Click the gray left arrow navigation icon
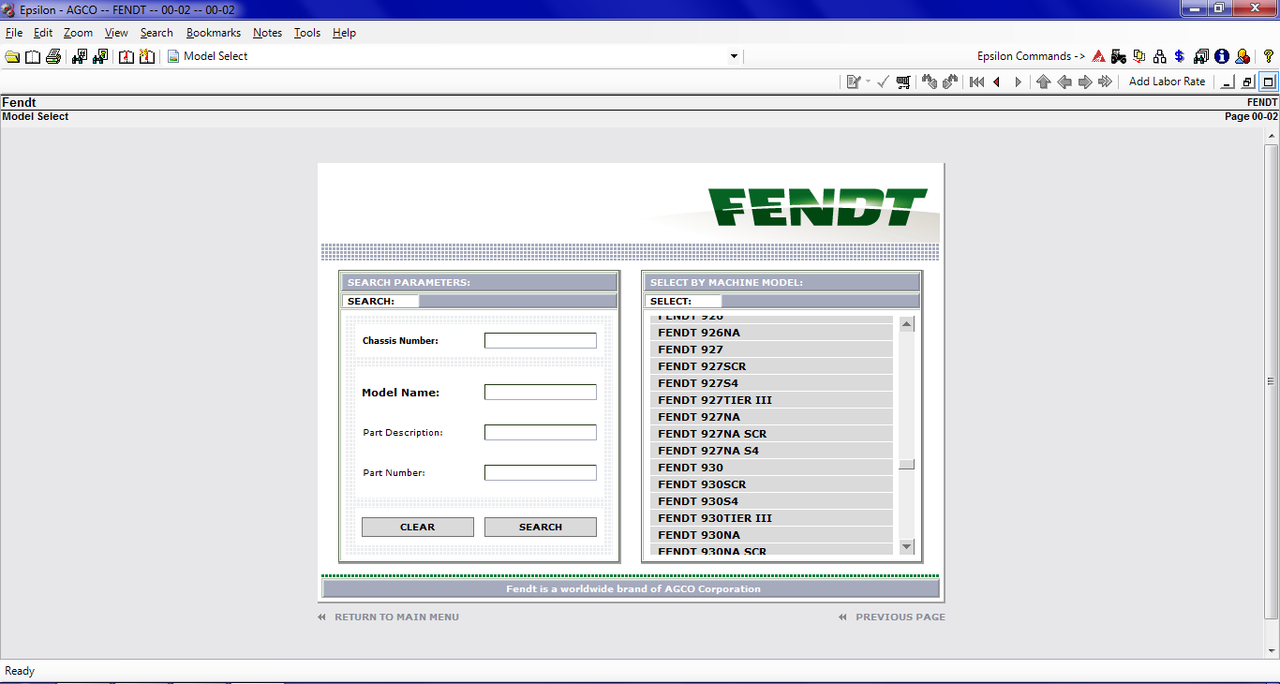Screen dimensions: 1280x684 (x=1065, y=82)
